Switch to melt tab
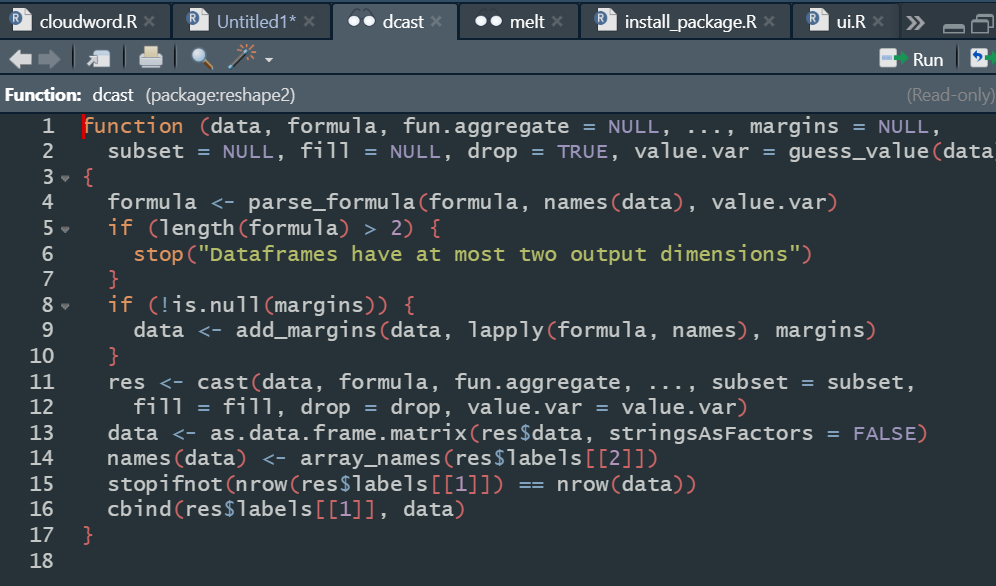Screen dimensions: 996x586 pyautogui.click(x=527, y=22)
